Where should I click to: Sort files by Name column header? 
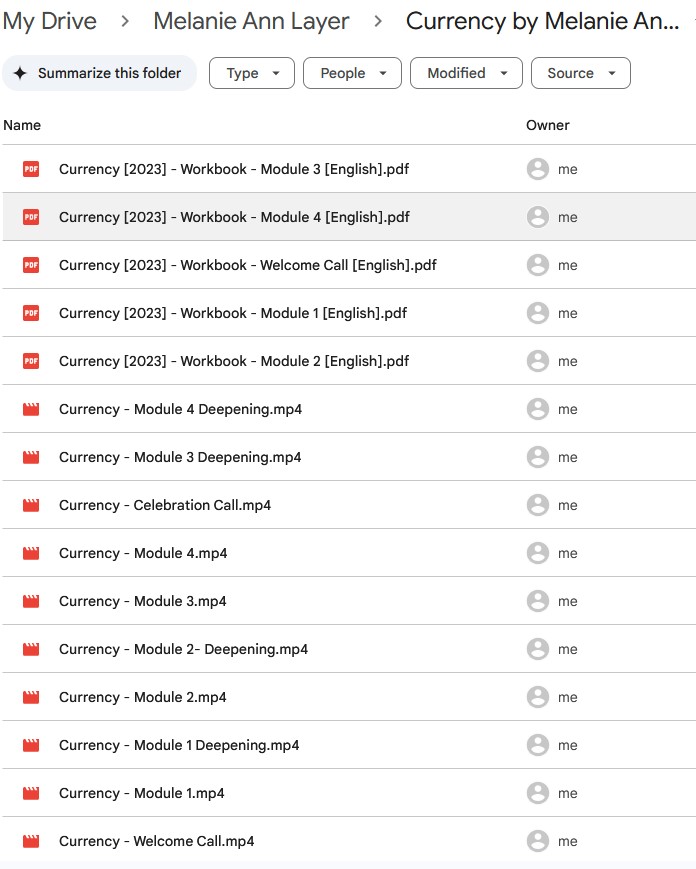(22, 125)
